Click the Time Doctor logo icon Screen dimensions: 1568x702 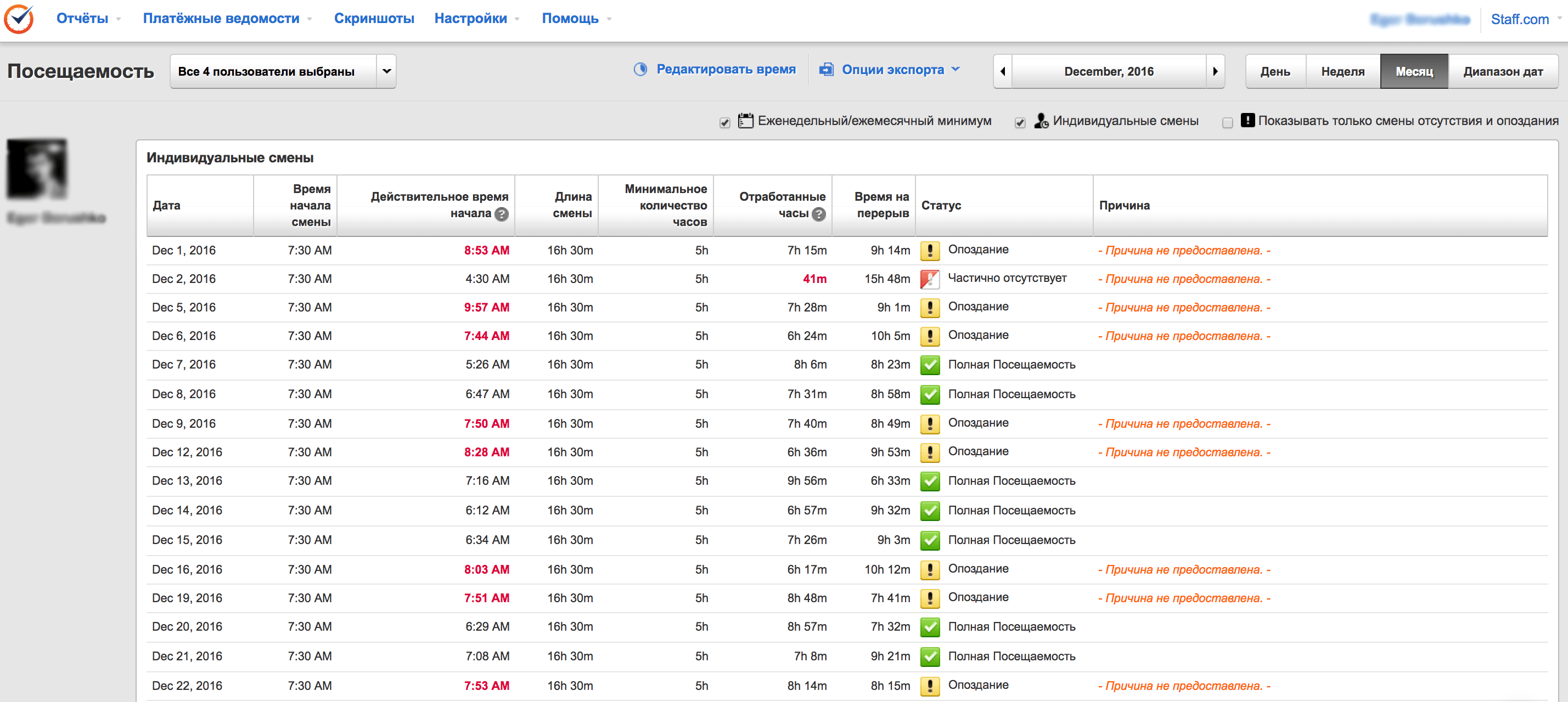coord(19,19)
